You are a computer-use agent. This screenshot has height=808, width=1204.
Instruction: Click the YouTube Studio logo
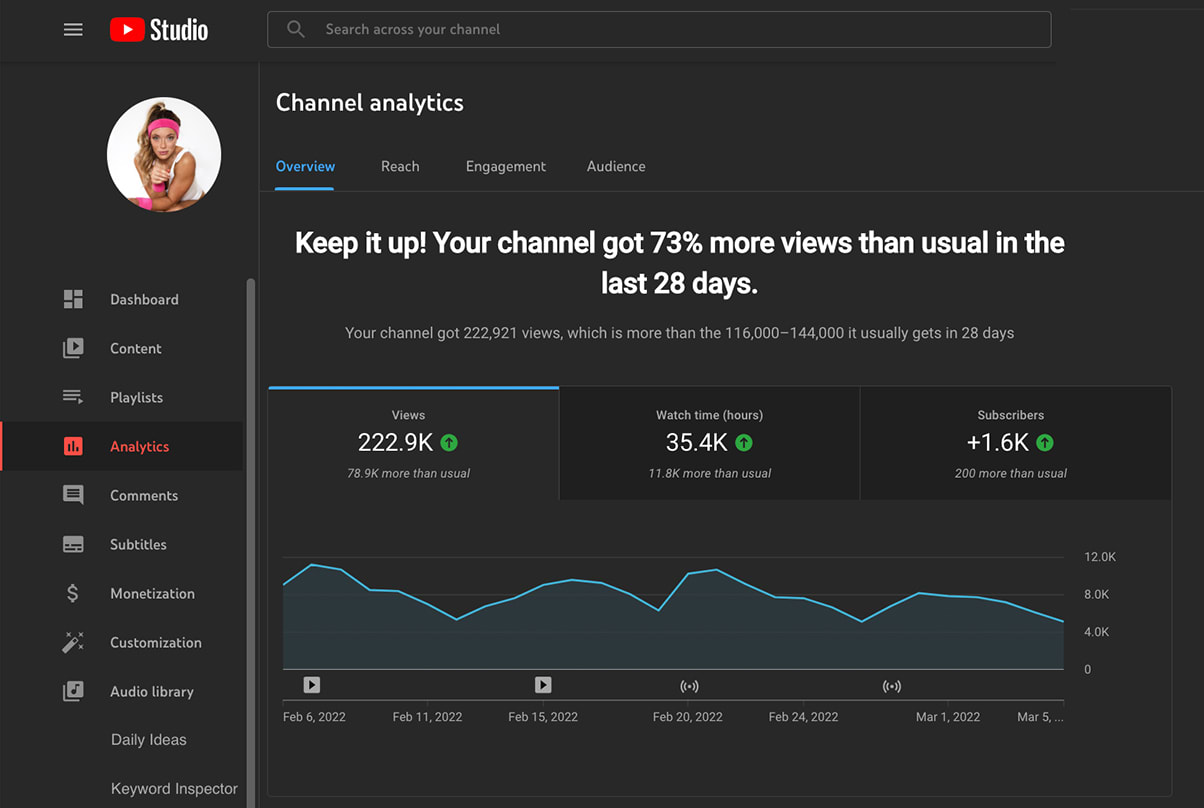[x=158, y=29]
